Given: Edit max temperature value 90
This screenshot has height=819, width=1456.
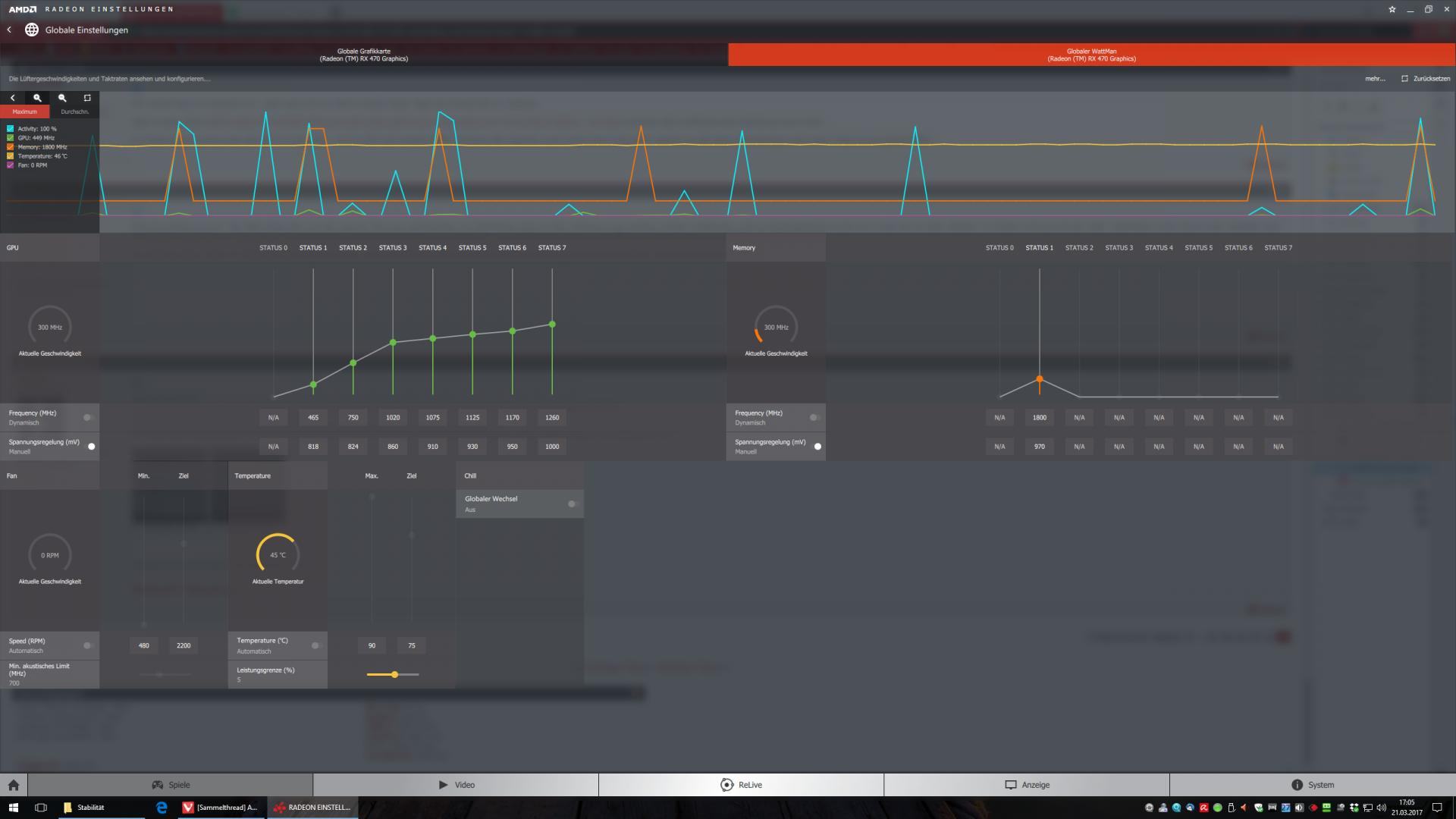Looking at the screenshot, I should [x=372, y=645].
